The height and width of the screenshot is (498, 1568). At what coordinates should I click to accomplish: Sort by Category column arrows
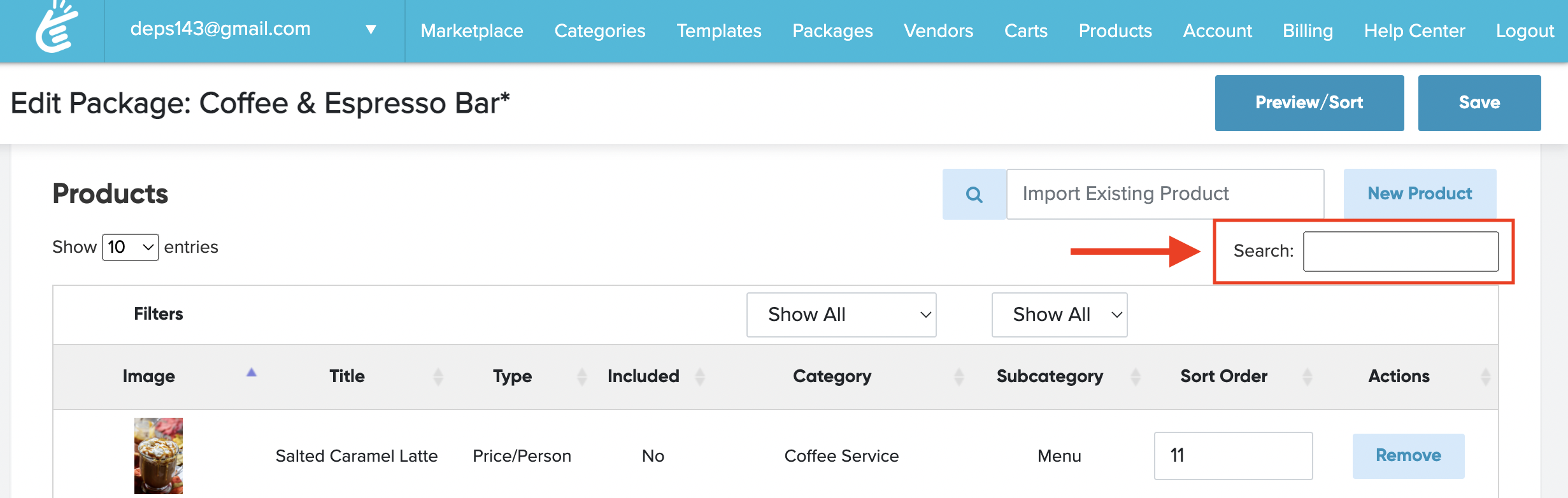(959, 376)
